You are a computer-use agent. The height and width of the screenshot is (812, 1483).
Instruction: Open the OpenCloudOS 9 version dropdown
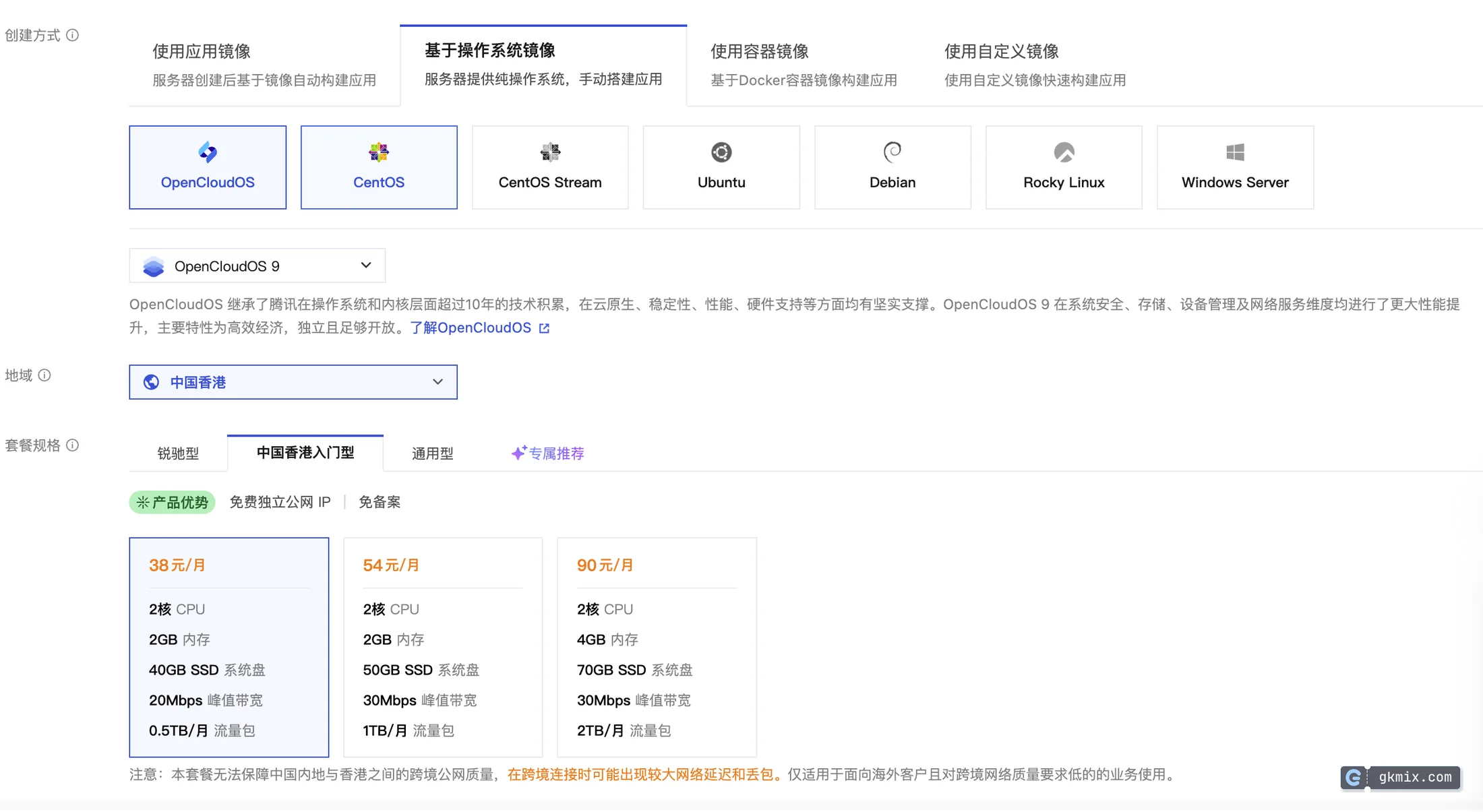(258, 266)
